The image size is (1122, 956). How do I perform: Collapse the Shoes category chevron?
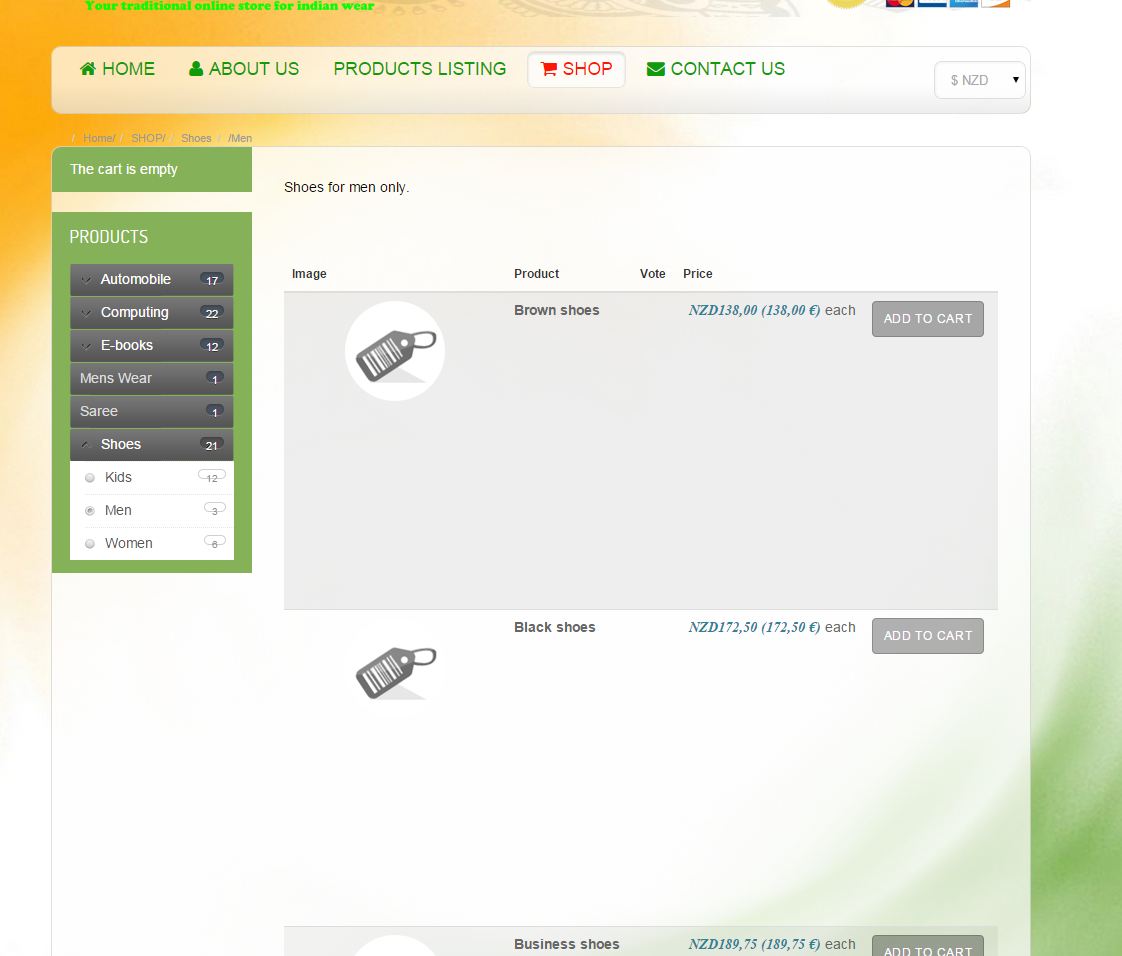point(87,444)
